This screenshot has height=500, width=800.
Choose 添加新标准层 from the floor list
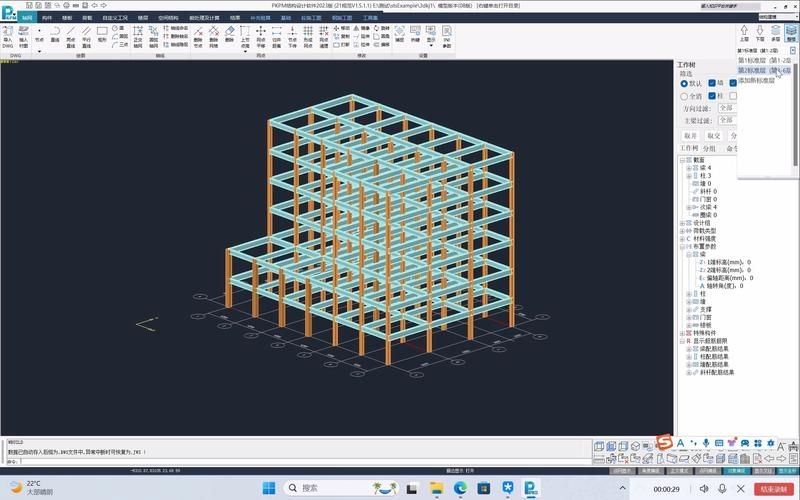pyautogui.click(x=765, y=80)
